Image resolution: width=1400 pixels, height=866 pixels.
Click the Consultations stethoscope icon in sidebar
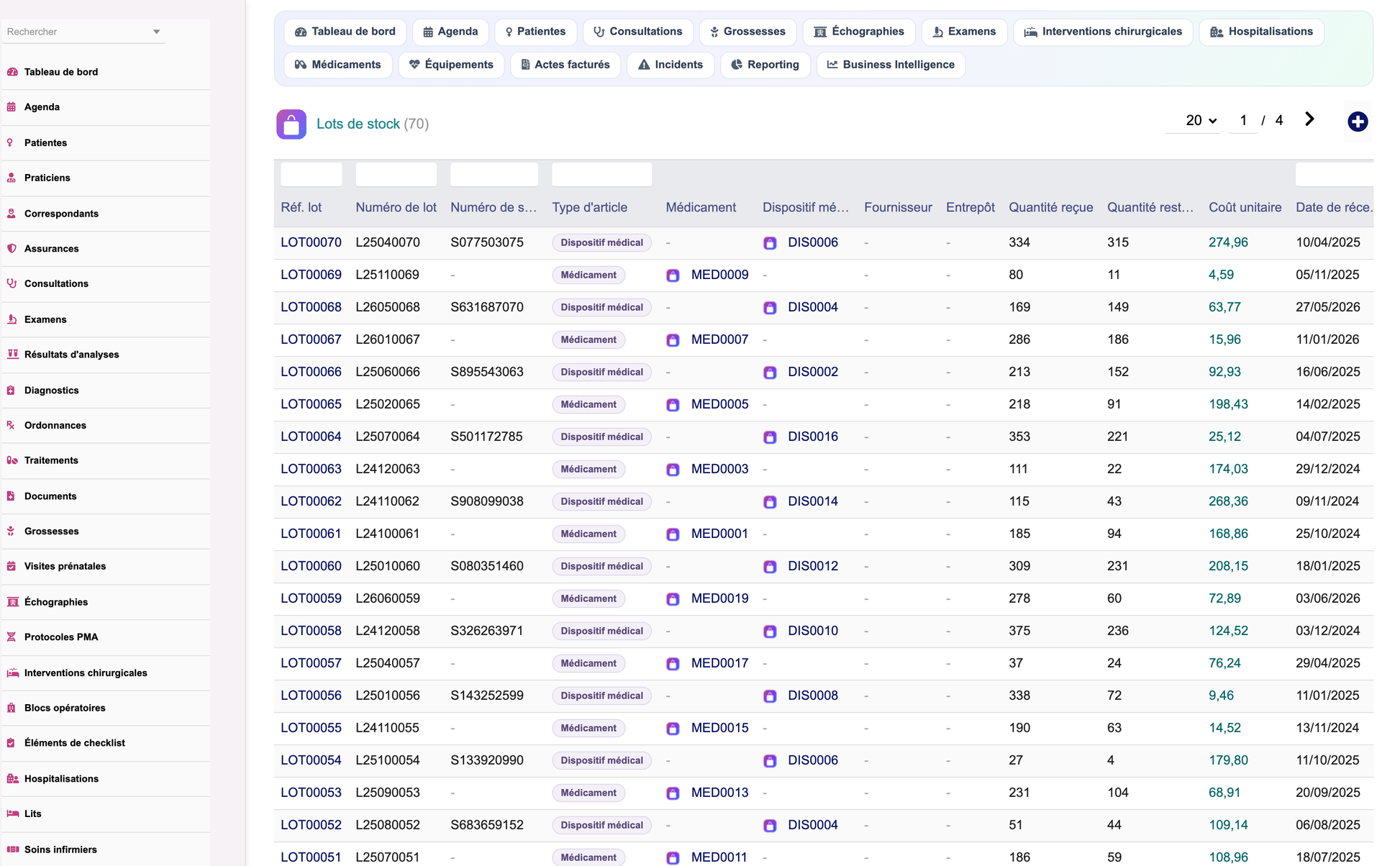[x=12, y=283]
